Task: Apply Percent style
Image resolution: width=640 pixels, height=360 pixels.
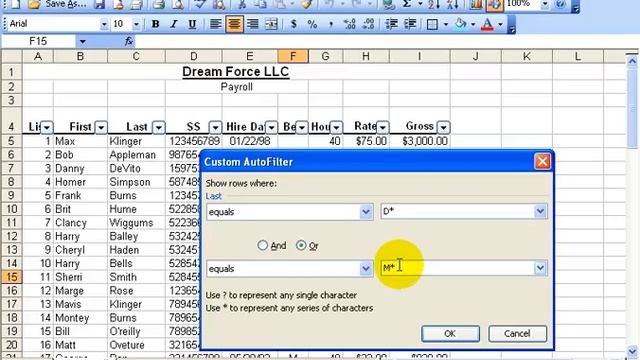Action: [312, 24]
